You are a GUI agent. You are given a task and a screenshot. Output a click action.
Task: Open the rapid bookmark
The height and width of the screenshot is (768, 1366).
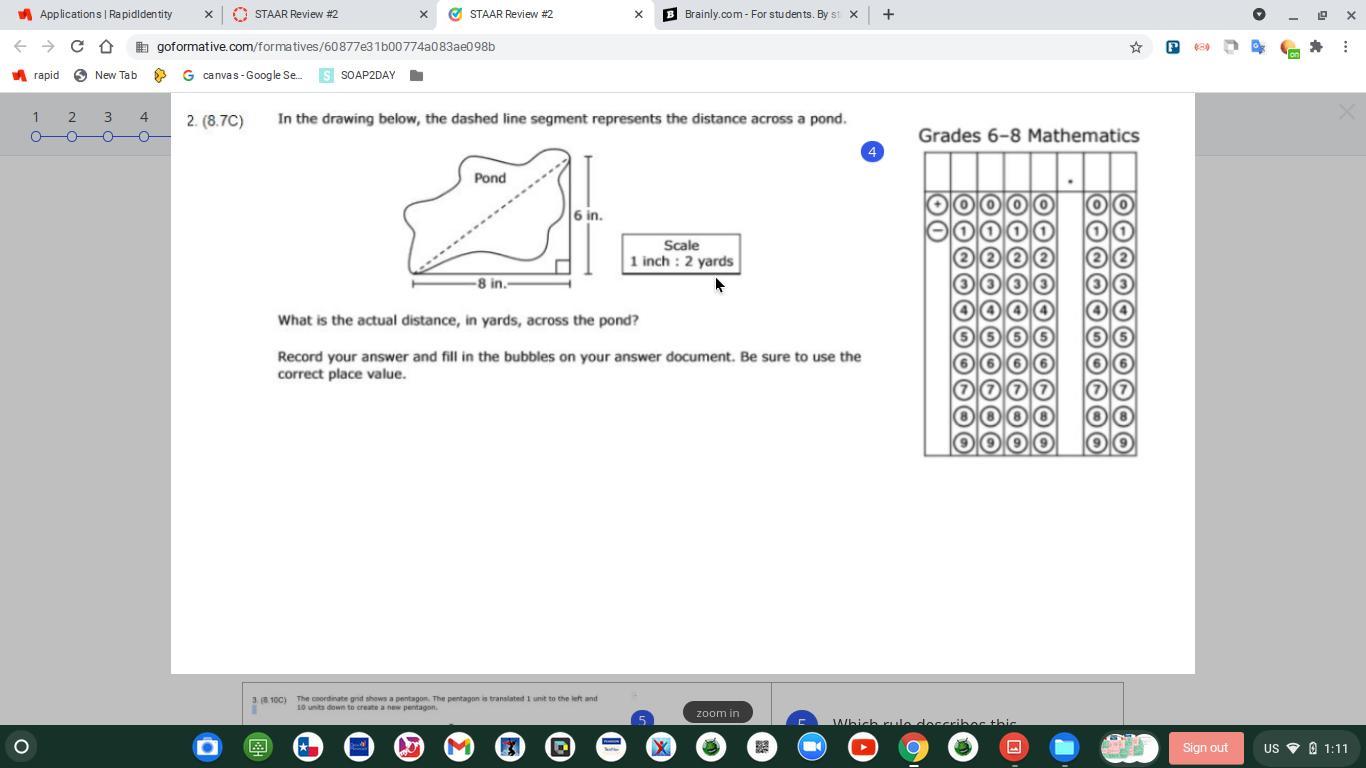pos(35,75)
